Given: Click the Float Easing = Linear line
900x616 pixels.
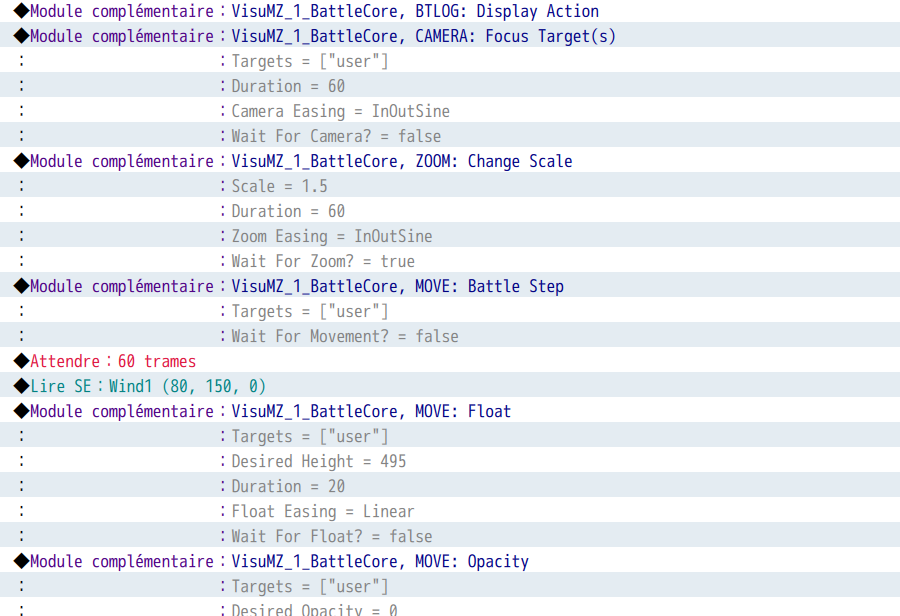Looking at the screenshot, I should click(322, 511).
